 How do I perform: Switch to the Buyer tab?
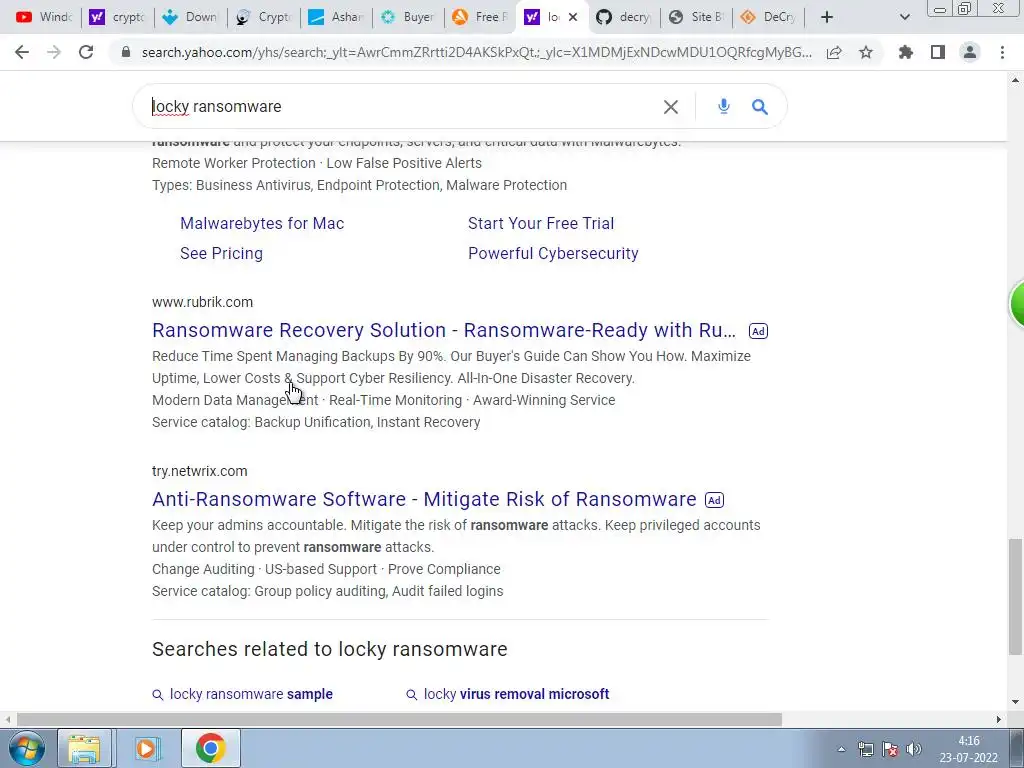pyautogui.click(x=409, y=17)
